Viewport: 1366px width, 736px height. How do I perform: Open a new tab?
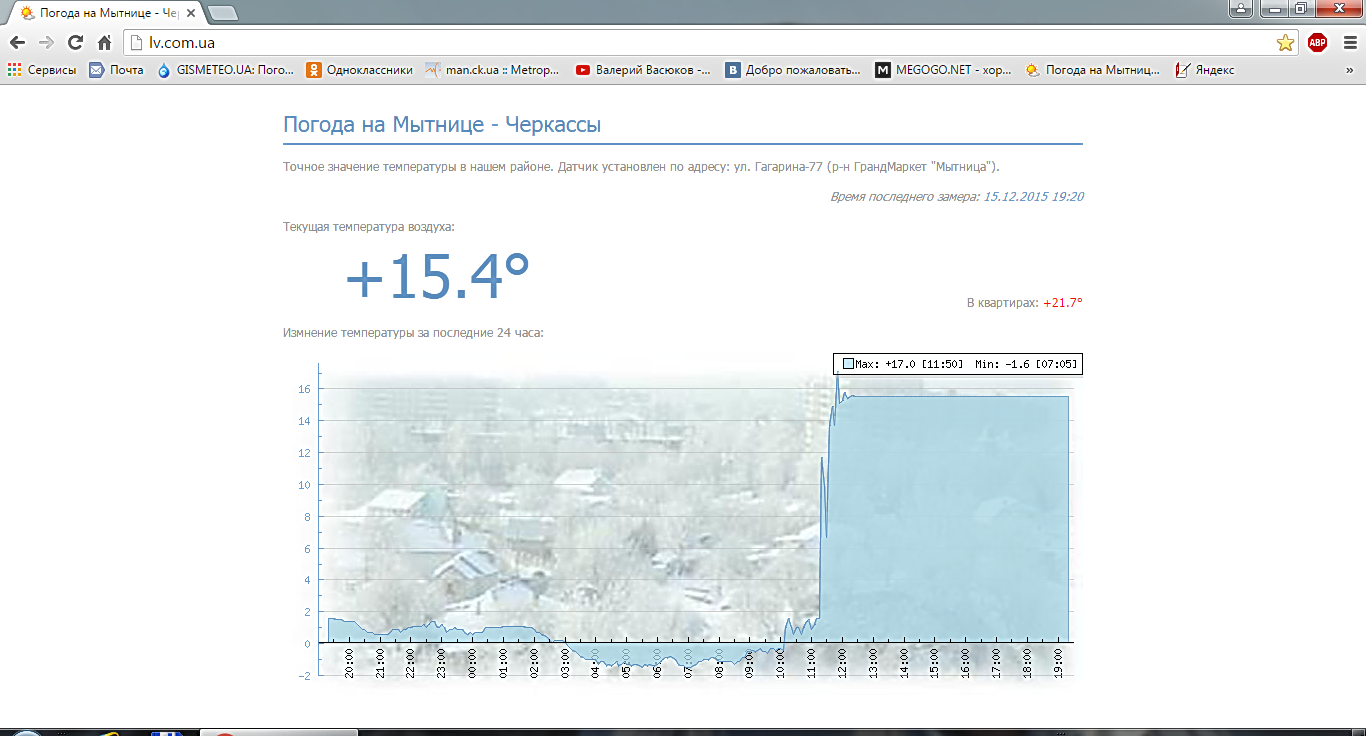[223, 13]
